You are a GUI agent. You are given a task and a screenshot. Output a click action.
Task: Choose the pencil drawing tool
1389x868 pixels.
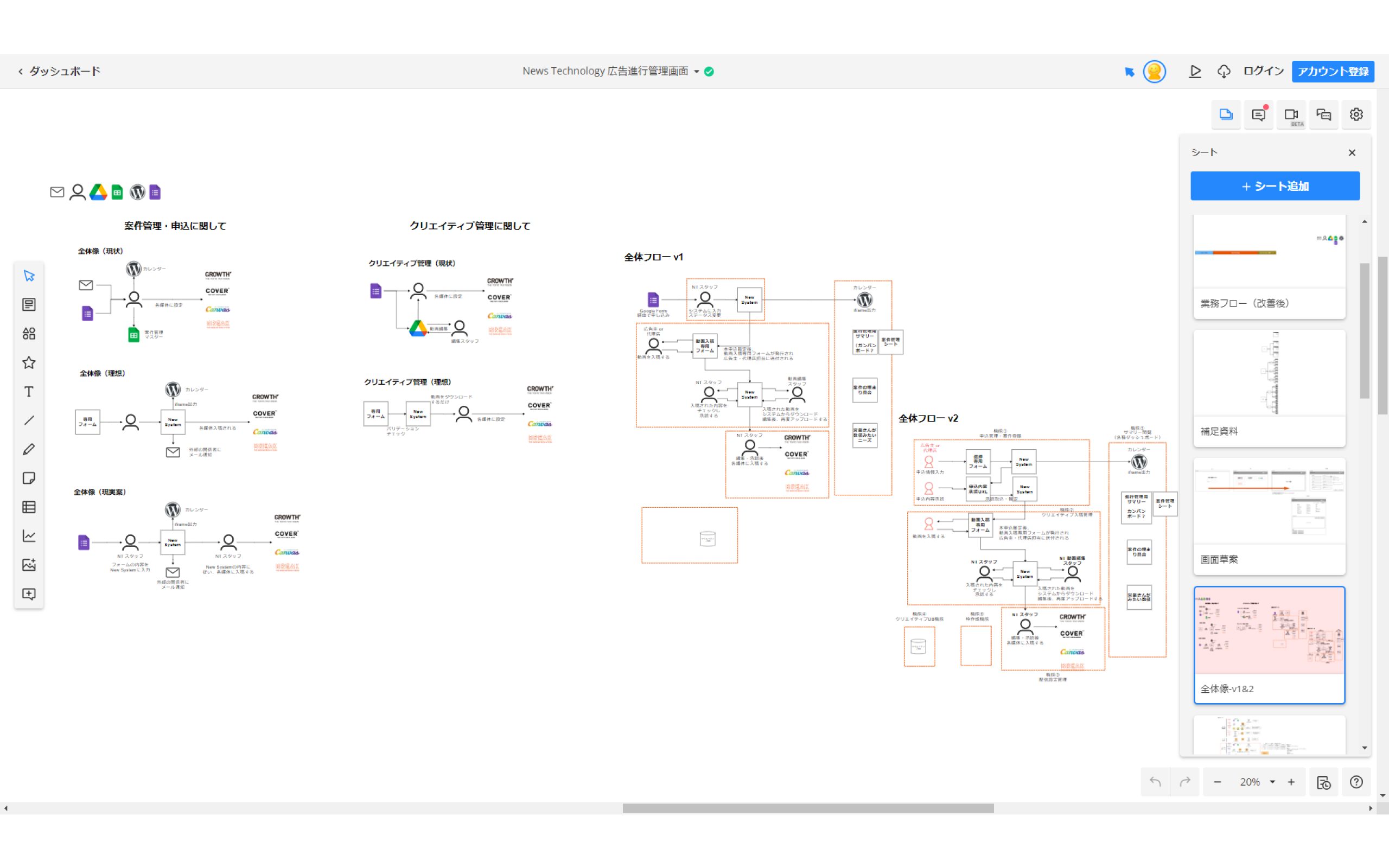[29, 450]
